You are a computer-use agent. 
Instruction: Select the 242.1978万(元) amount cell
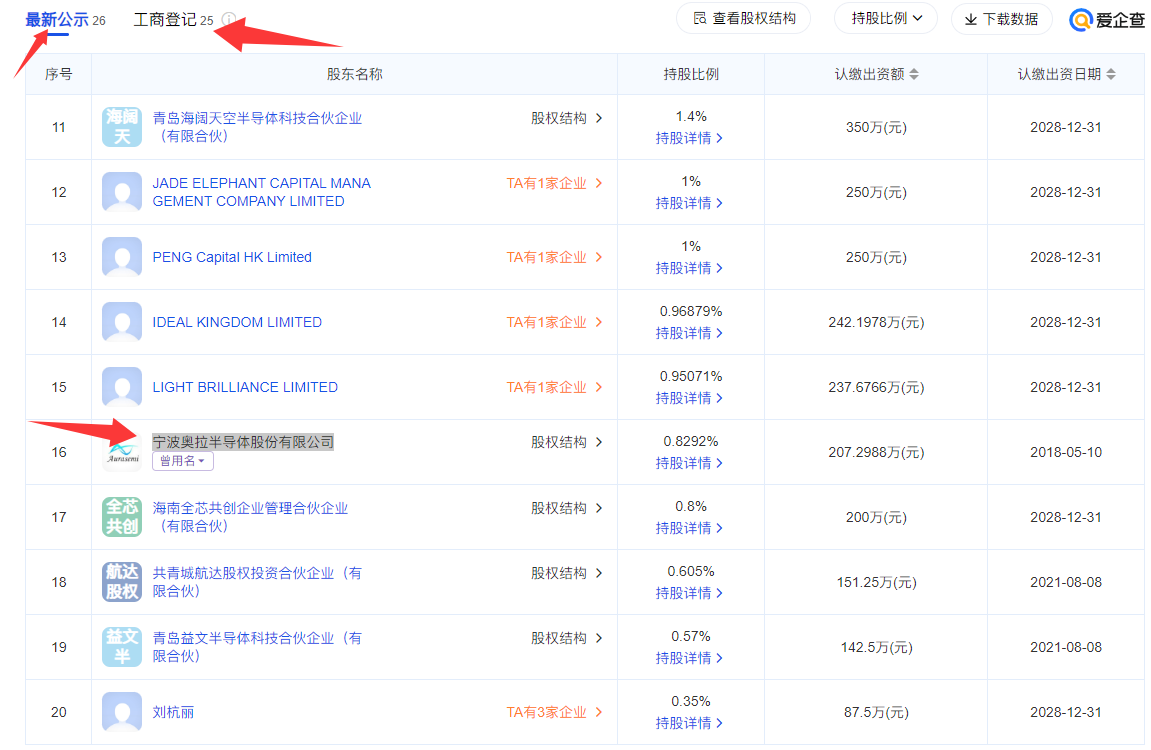tap(876, 322)
